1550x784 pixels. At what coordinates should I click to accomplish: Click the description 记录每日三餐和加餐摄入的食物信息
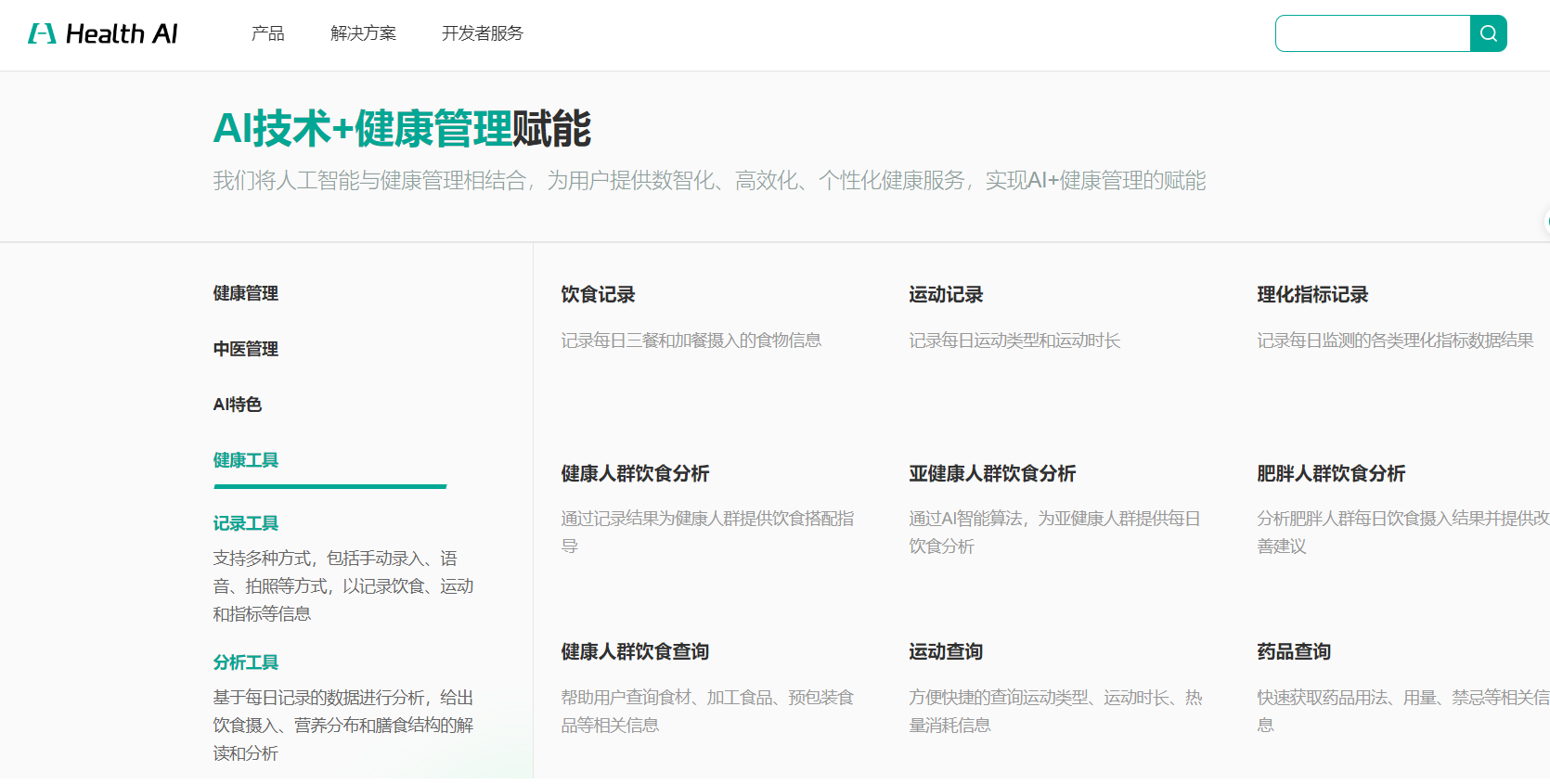point(691,341)
